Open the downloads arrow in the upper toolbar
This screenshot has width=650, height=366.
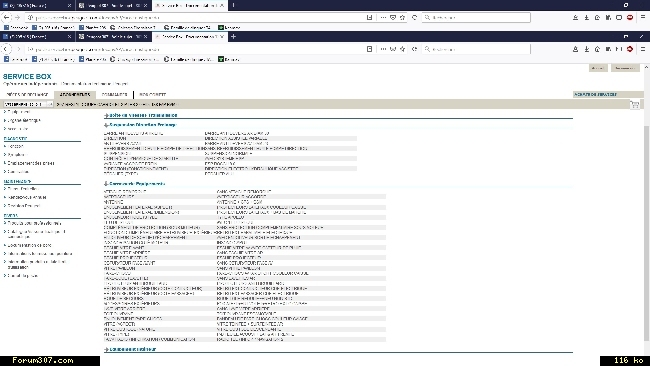coord(587,17)
